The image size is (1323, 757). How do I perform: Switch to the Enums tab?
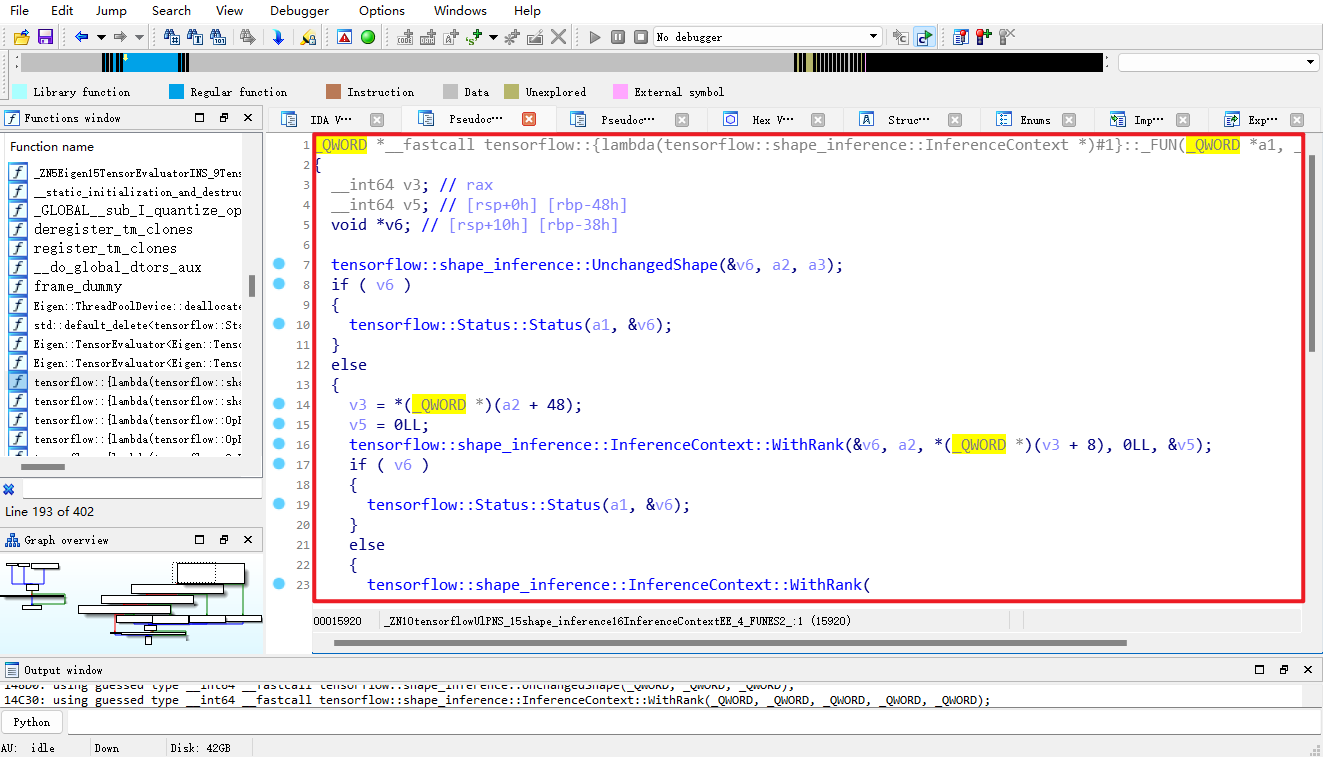tap(1035, 119)
